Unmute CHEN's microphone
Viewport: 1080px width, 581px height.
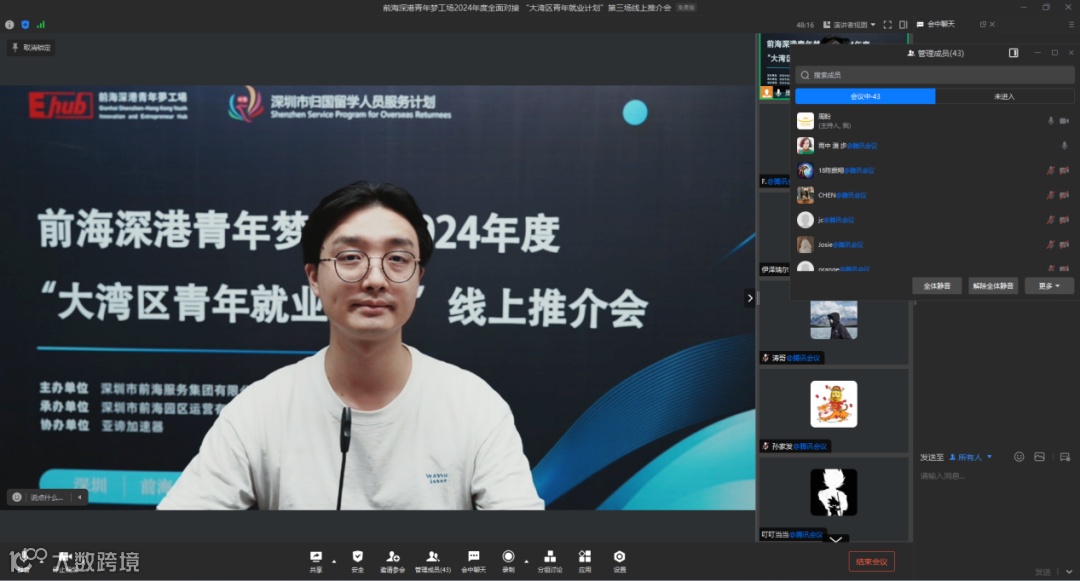1050,195
